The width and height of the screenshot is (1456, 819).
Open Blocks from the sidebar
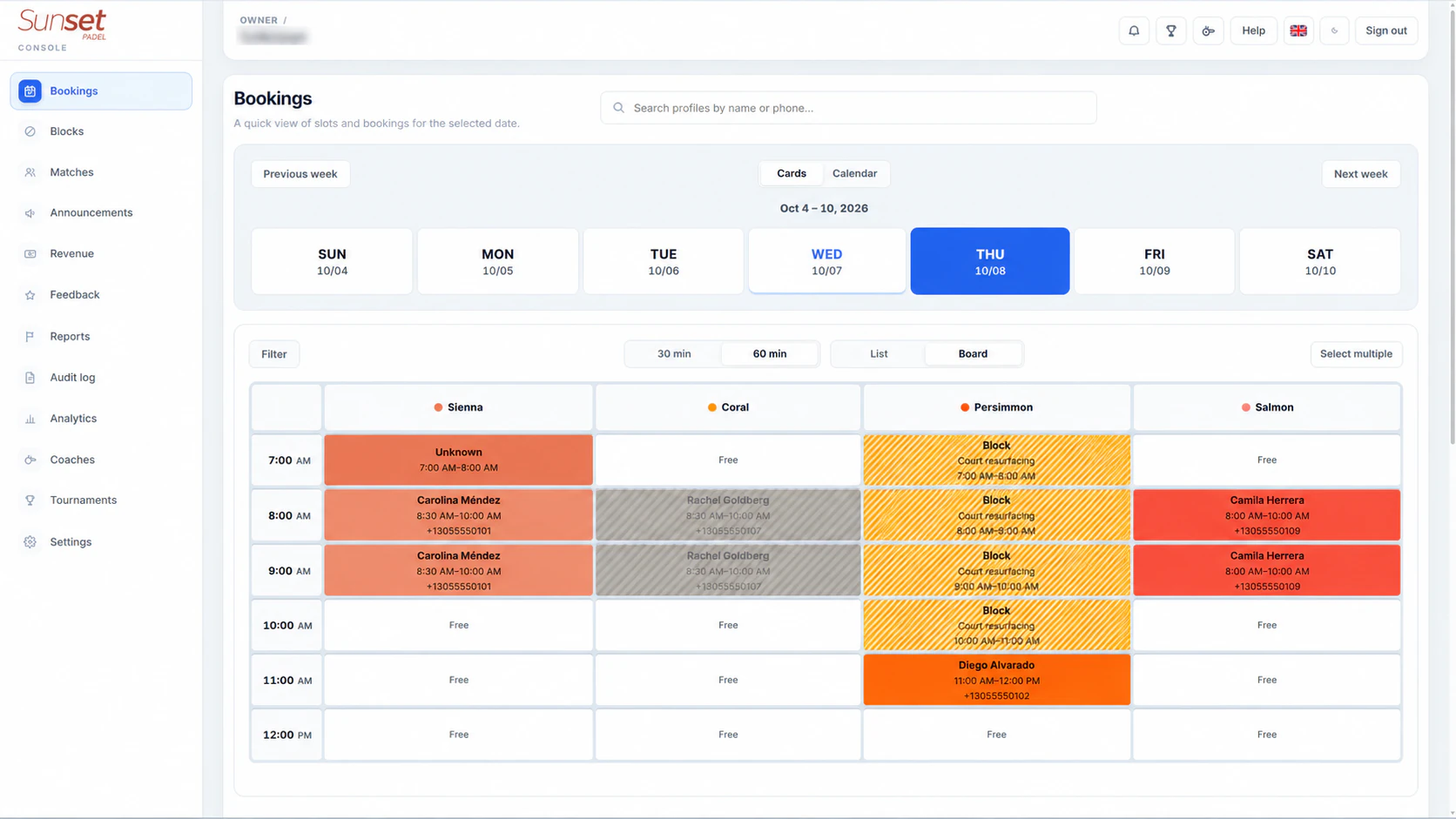coord(101,131)
